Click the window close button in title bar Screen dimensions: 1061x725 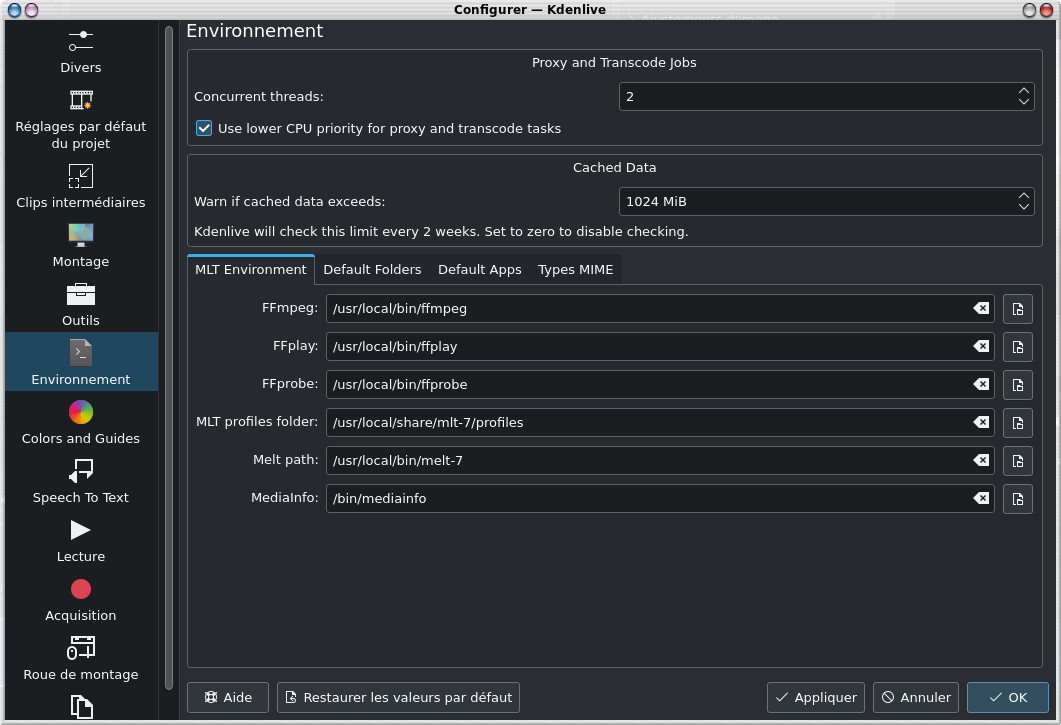[1046, 10]
